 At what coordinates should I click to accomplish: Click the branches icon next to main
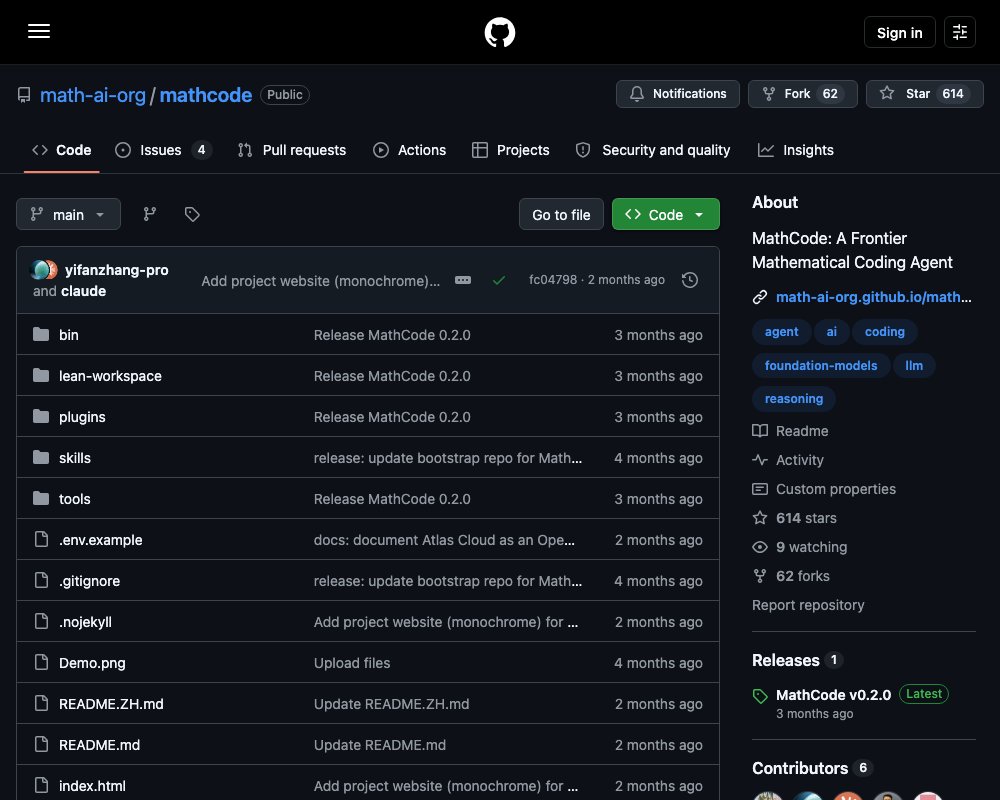(150, 214)
